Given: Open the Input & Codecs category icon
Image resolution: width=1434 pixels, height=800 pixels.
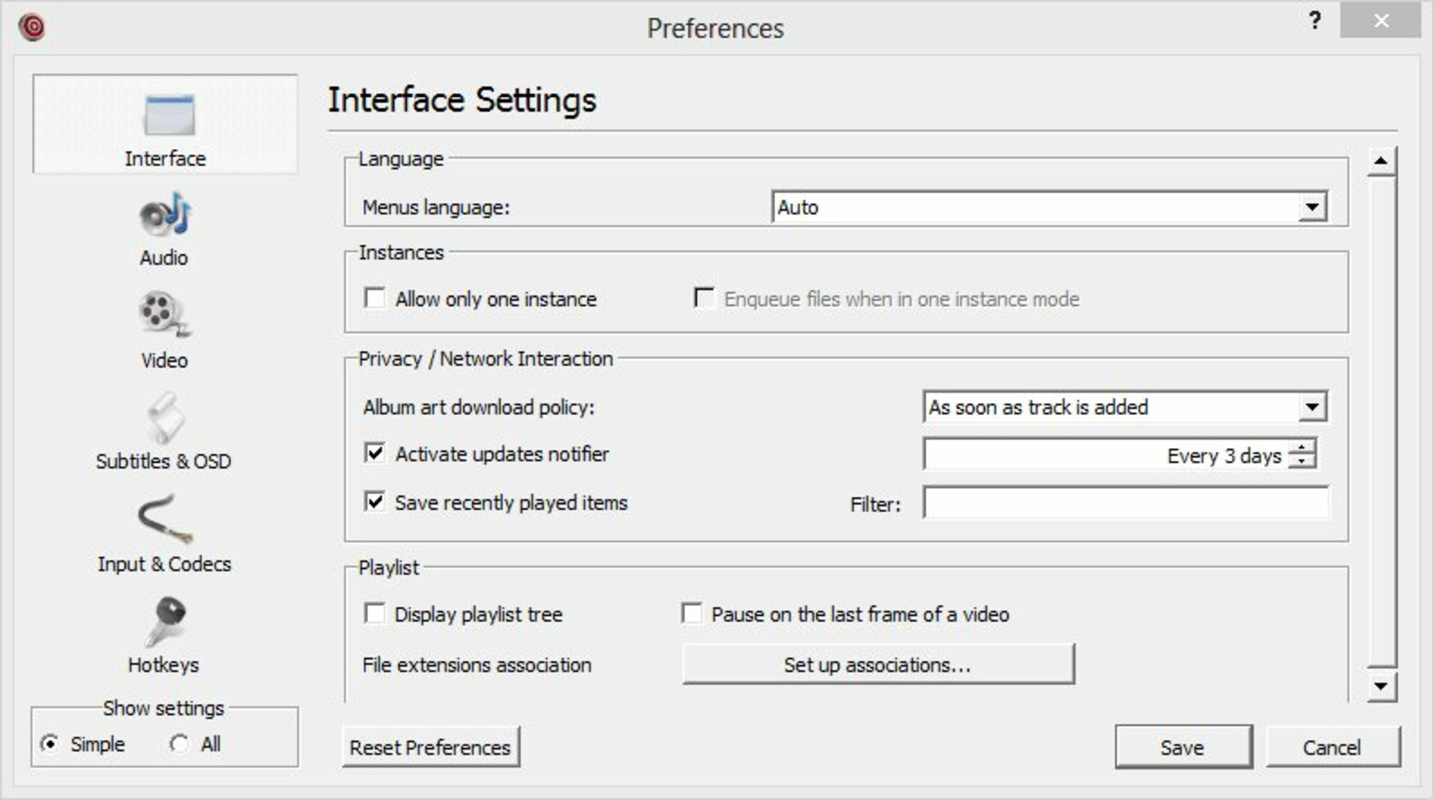Looking at the screenshot, I should pos(164,518).
